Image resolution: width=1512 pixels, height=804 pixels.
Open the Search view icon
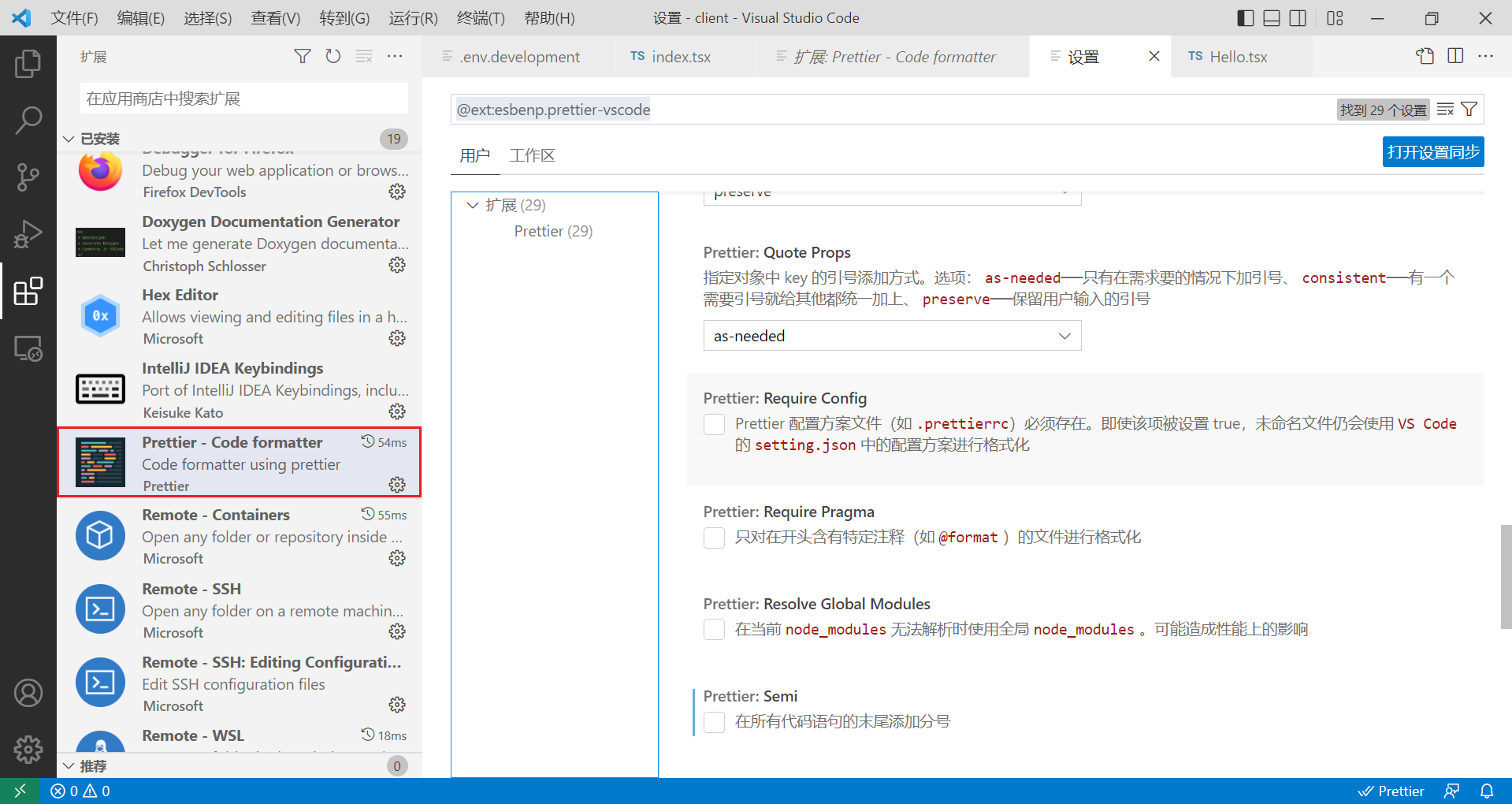point(28,121)
